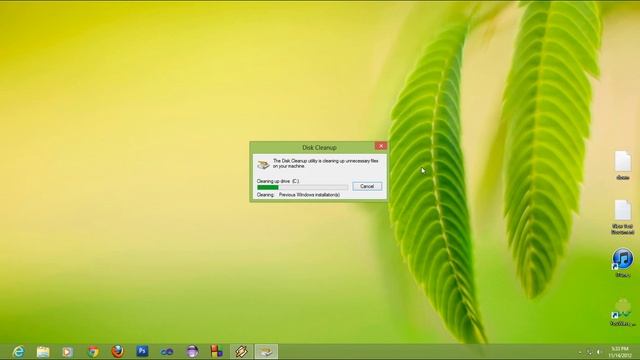Open the network tray icon
This screenshot has height=360, width=640.
coord(589,352)
